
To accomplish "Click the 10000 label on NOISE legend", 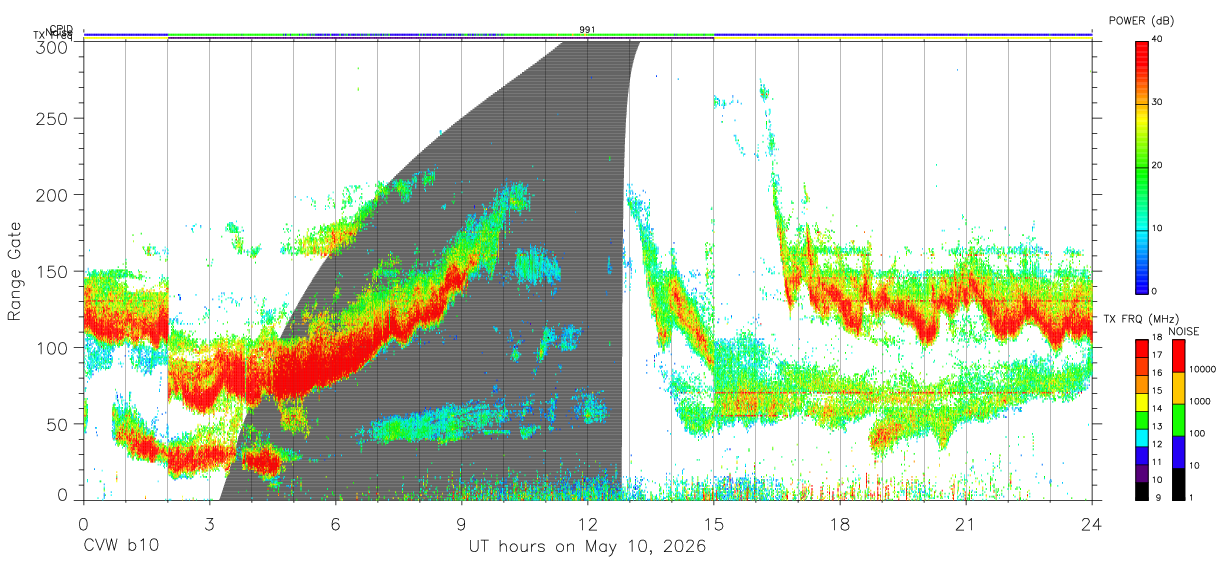I will click(x=1202, y=369).
